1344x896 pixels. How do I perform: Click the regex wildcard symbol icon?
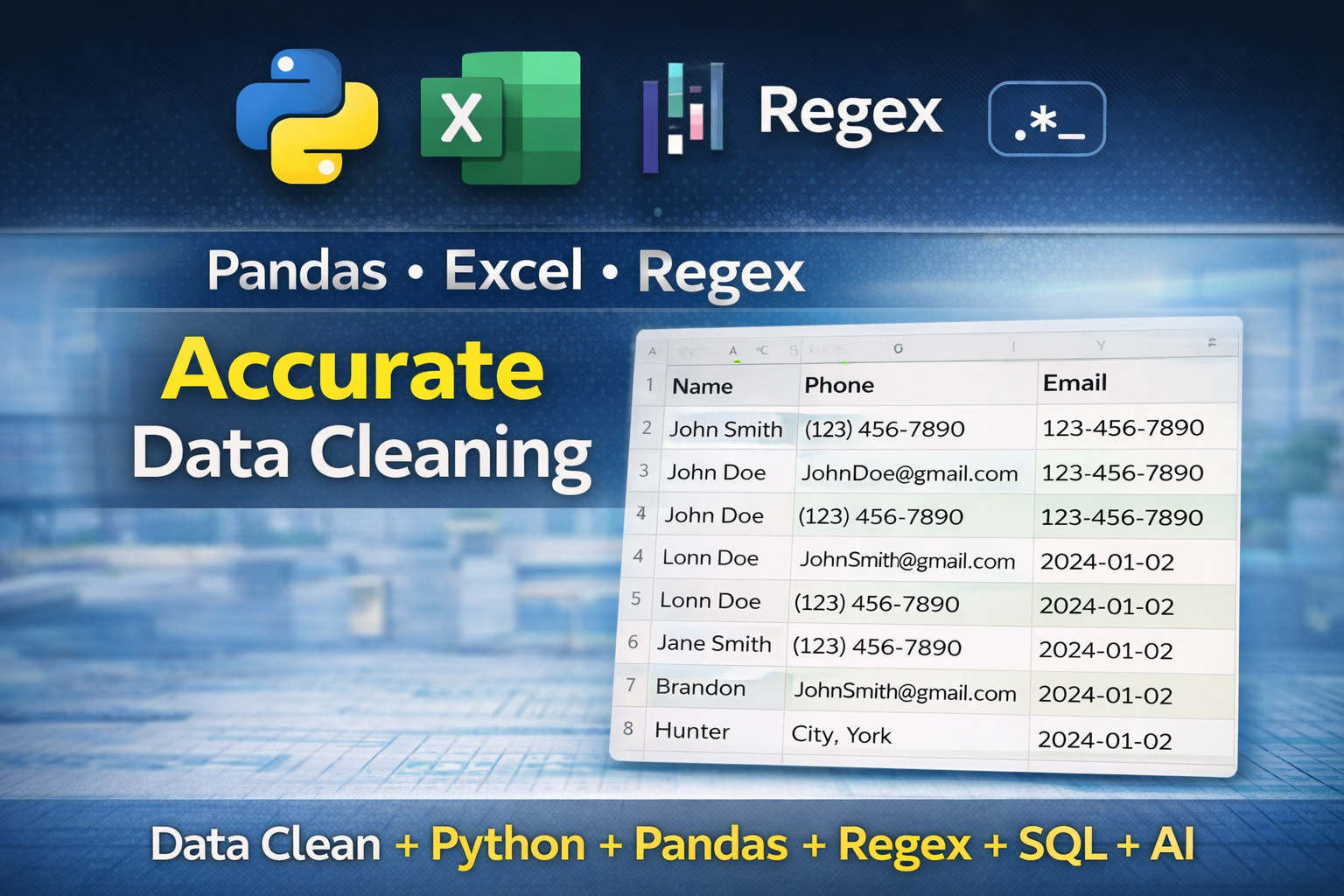pyautogui.click(x=1046, y=119)
